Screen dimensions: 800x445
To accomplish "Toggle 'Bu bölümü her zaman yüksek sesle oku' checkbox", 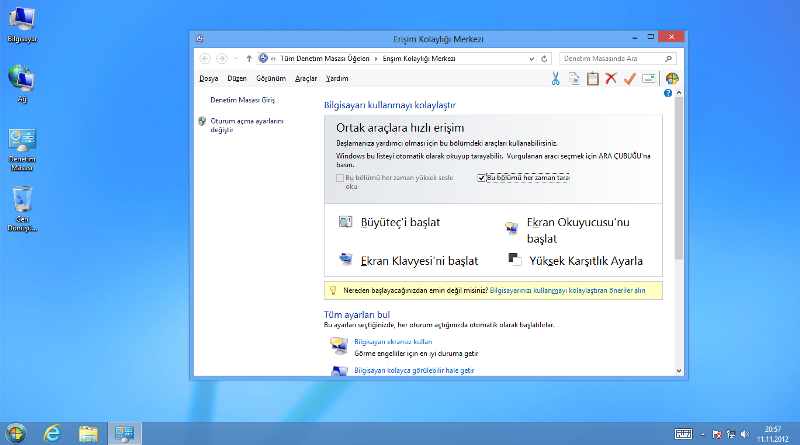I will [x=340, y=178].
